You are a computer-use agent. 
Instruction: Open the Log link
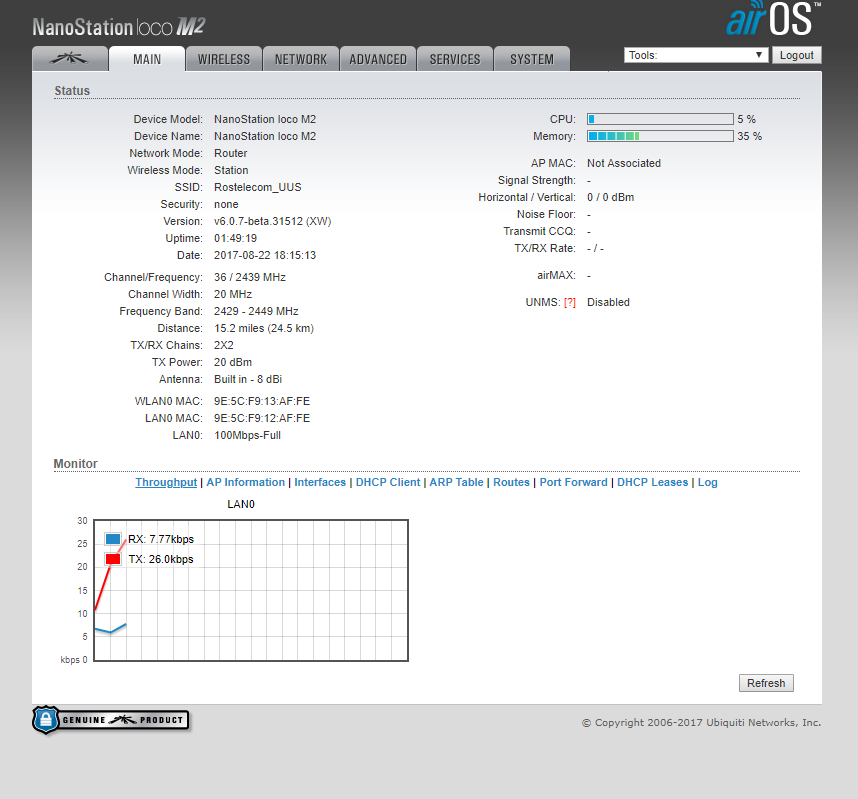tap(708, 482)
